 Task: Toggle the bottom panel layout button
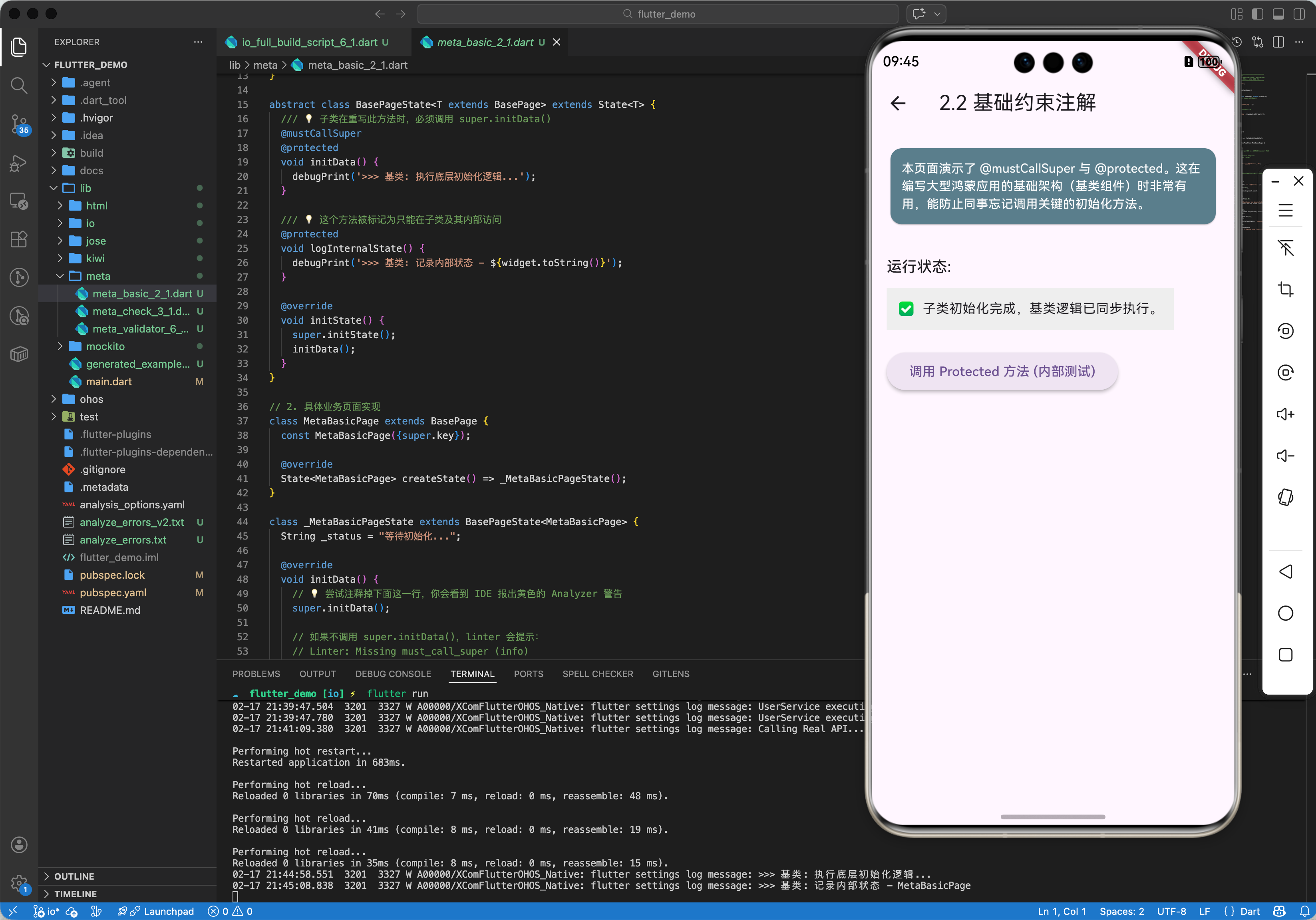pyautogui.click(x=1278, y=14)
